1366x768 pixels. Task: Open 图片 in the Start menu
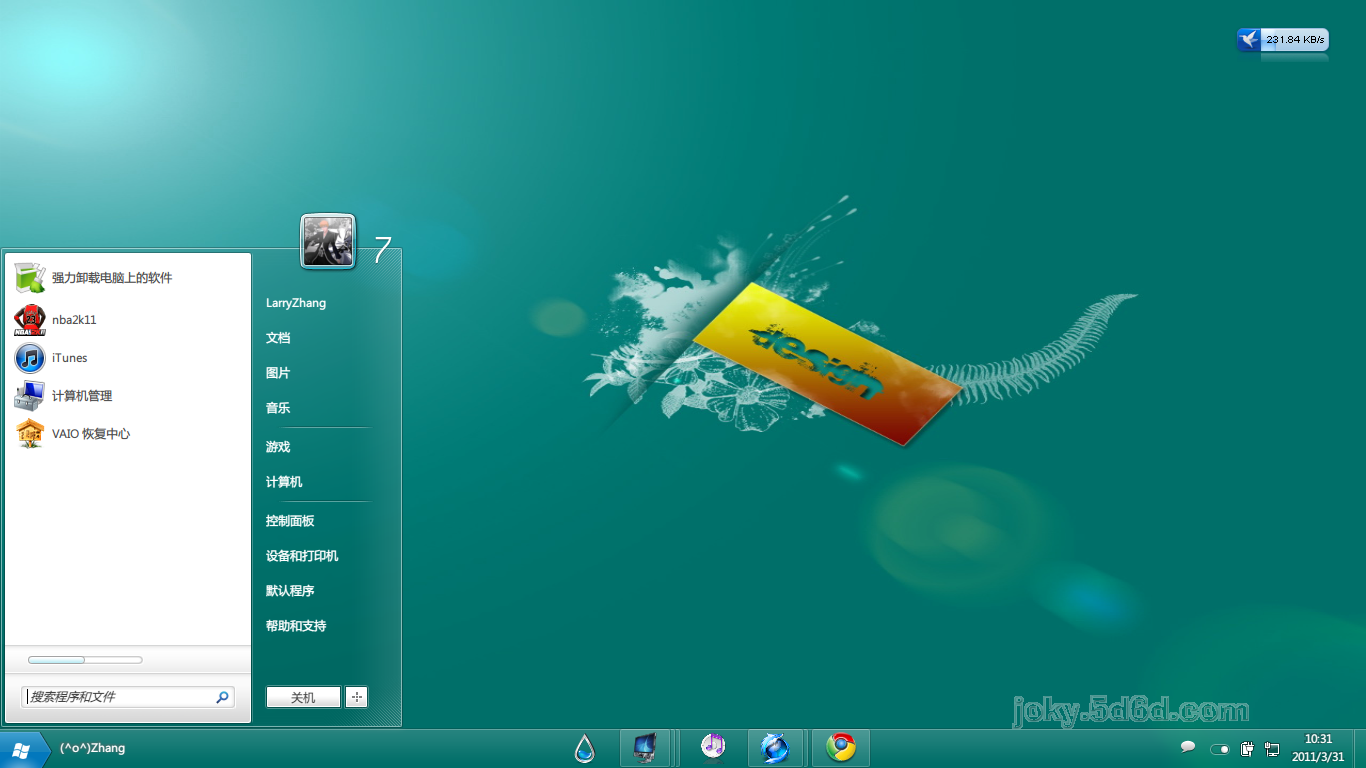(x=278, y=373)
